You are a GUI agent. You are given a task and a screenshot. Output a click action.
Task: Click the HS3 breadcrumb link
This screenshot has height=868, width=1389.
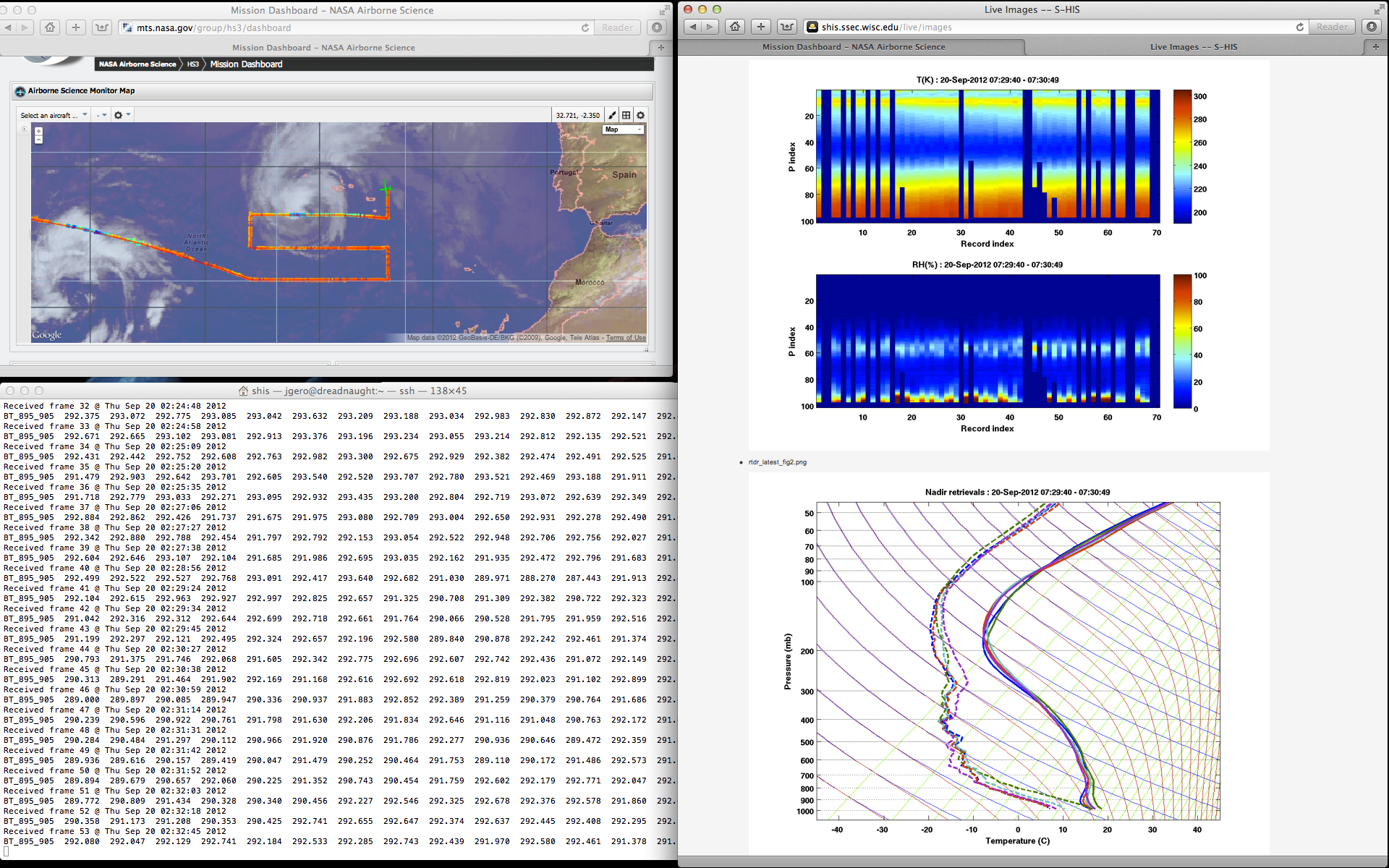192,64
